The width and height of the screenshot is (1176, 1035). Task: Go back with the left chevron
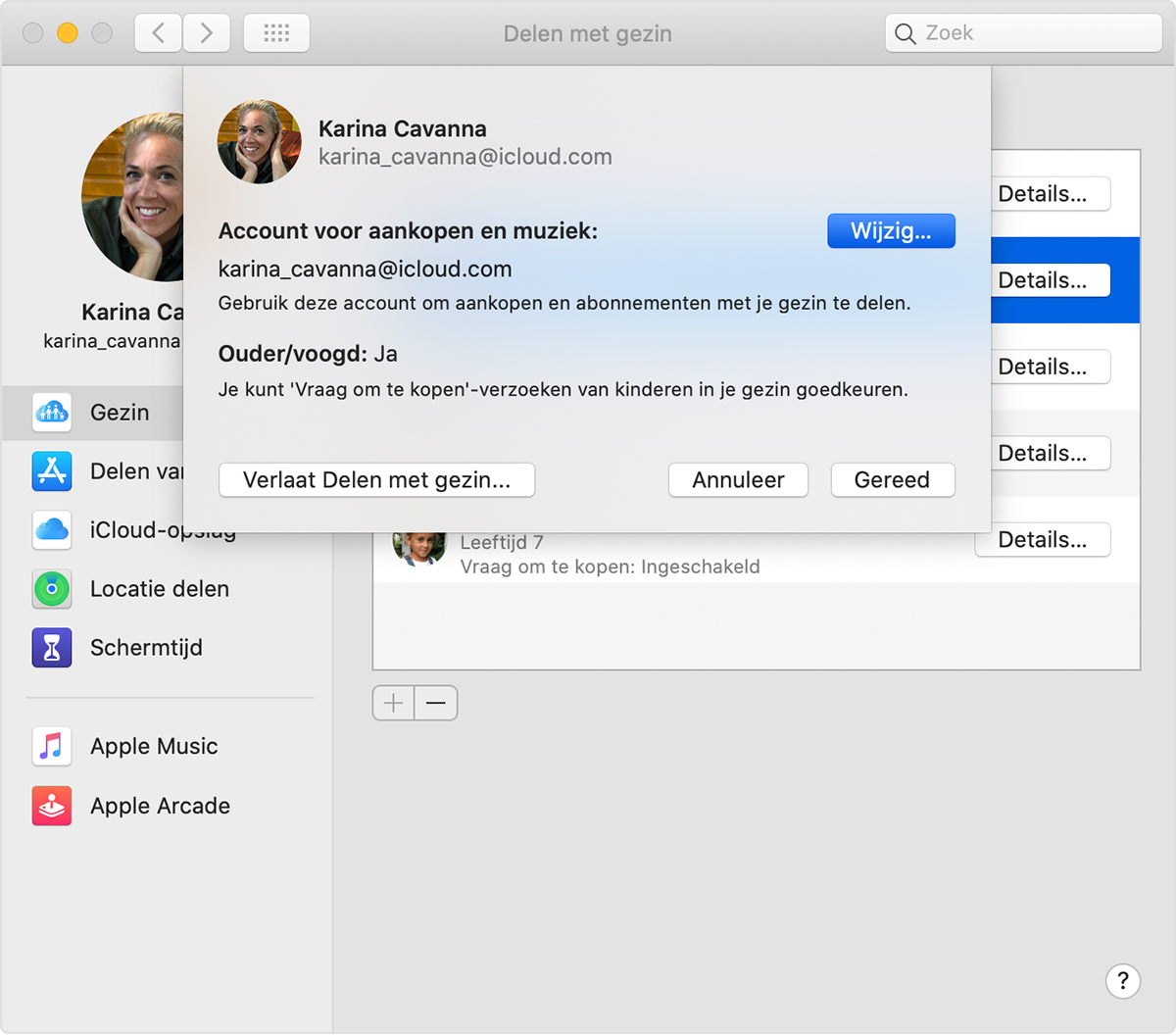[158, 33]
